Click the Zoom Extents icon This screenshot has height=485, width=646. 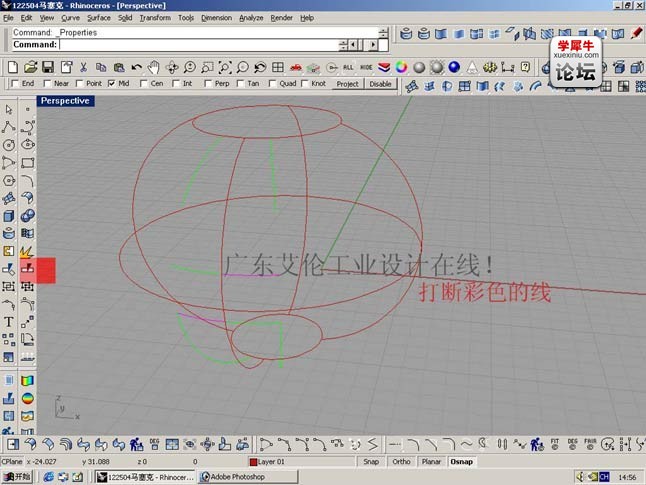point(225,67)
